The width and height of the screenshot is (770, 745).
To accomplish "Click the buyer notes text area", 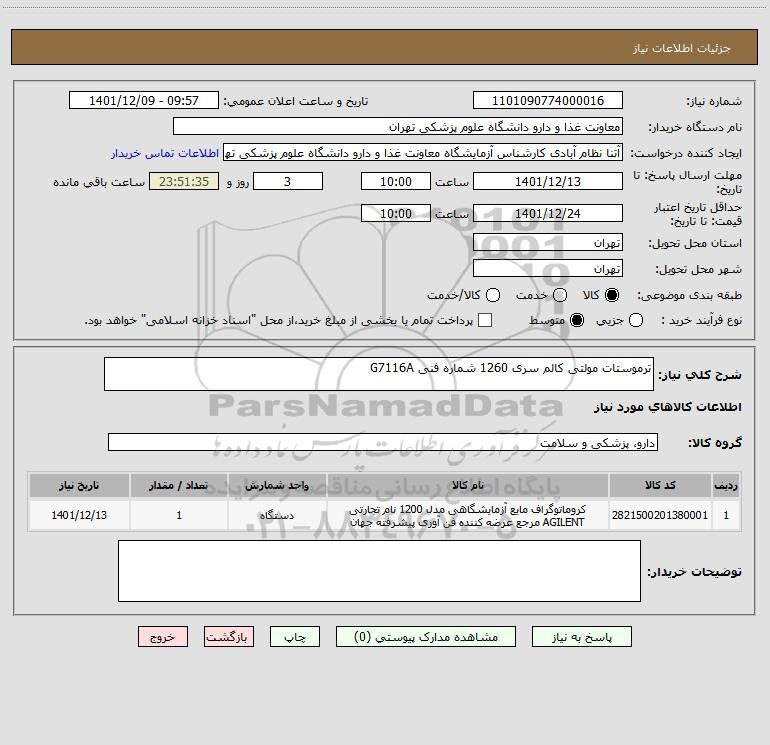I will 379,571.
